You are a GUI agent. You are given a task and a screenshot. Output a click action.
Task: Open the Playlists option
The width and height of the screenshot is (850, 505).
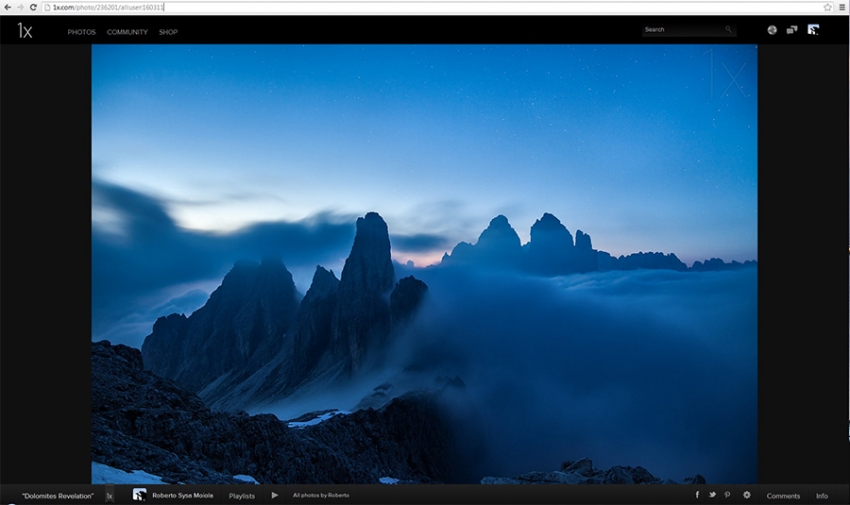242,496
